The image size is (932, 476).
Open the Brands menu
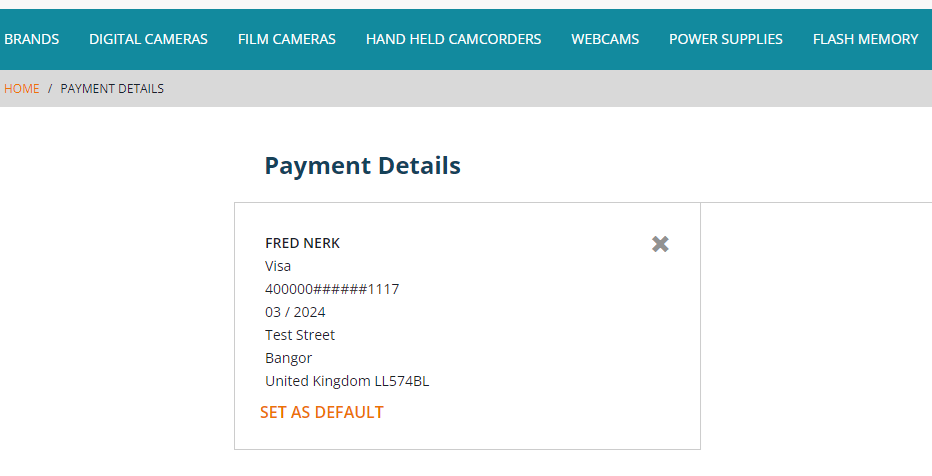[x=32, y=39]
